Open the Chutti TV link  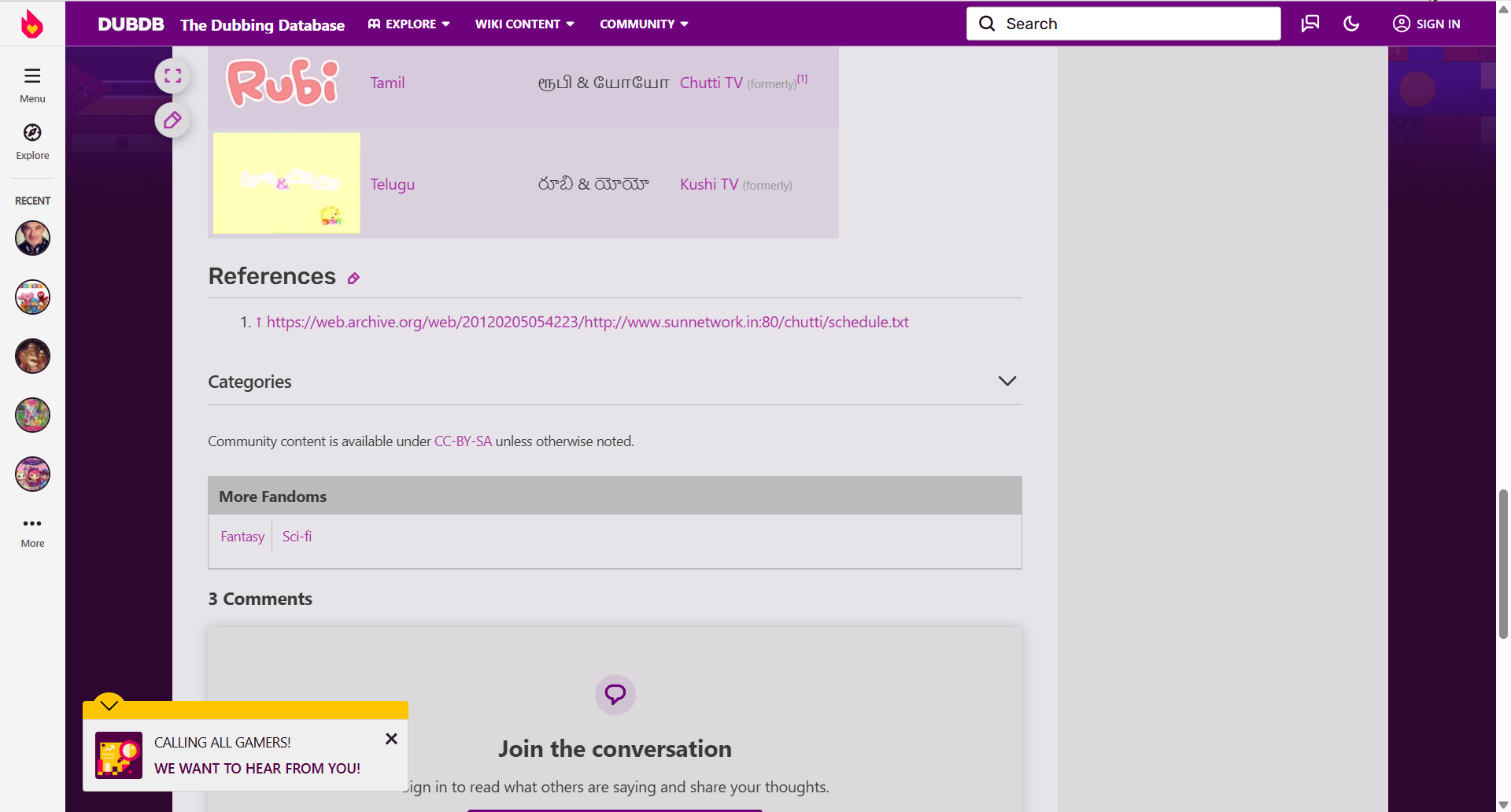711,83
